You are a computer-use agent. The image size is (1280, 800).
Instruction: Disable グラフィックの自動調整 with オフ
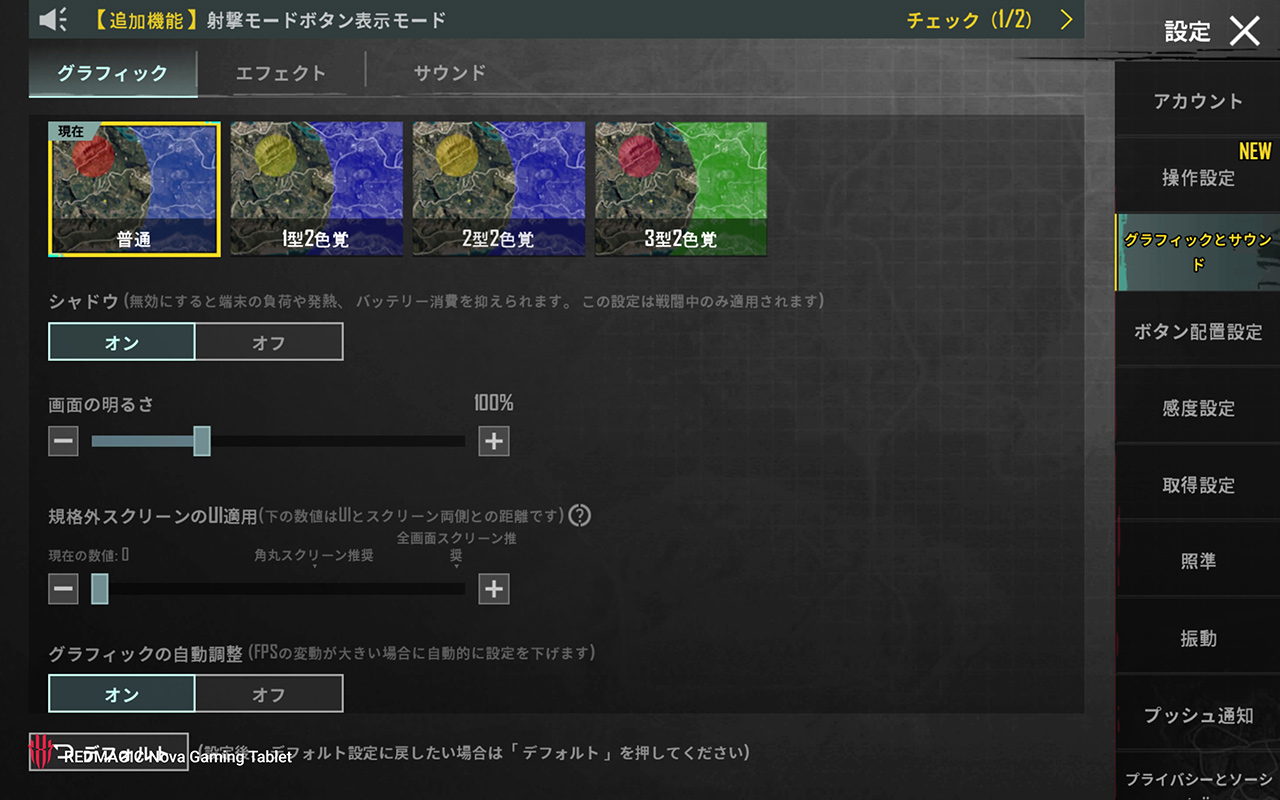269,693
